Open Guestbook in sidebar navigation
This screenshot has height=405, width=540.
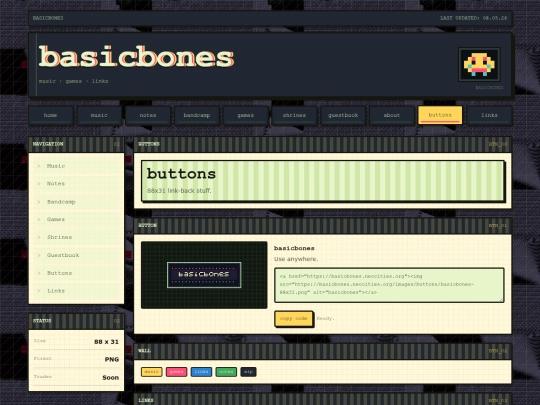(76, 255)
